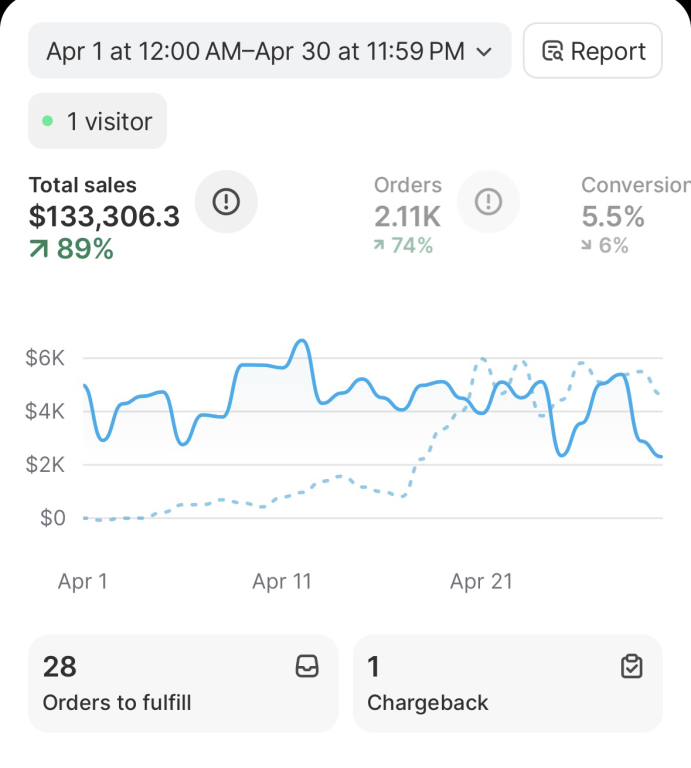Click the Apr 1 axis label
Viewport: 691px width, 768px height.
(83, 581)
